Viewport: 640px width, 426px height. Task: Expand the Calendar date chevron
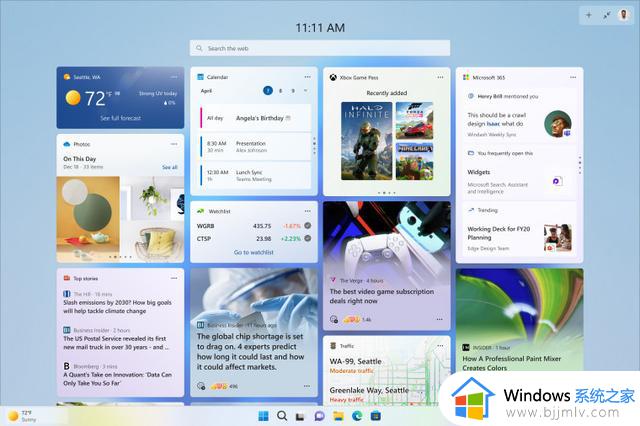pos(306,91)
